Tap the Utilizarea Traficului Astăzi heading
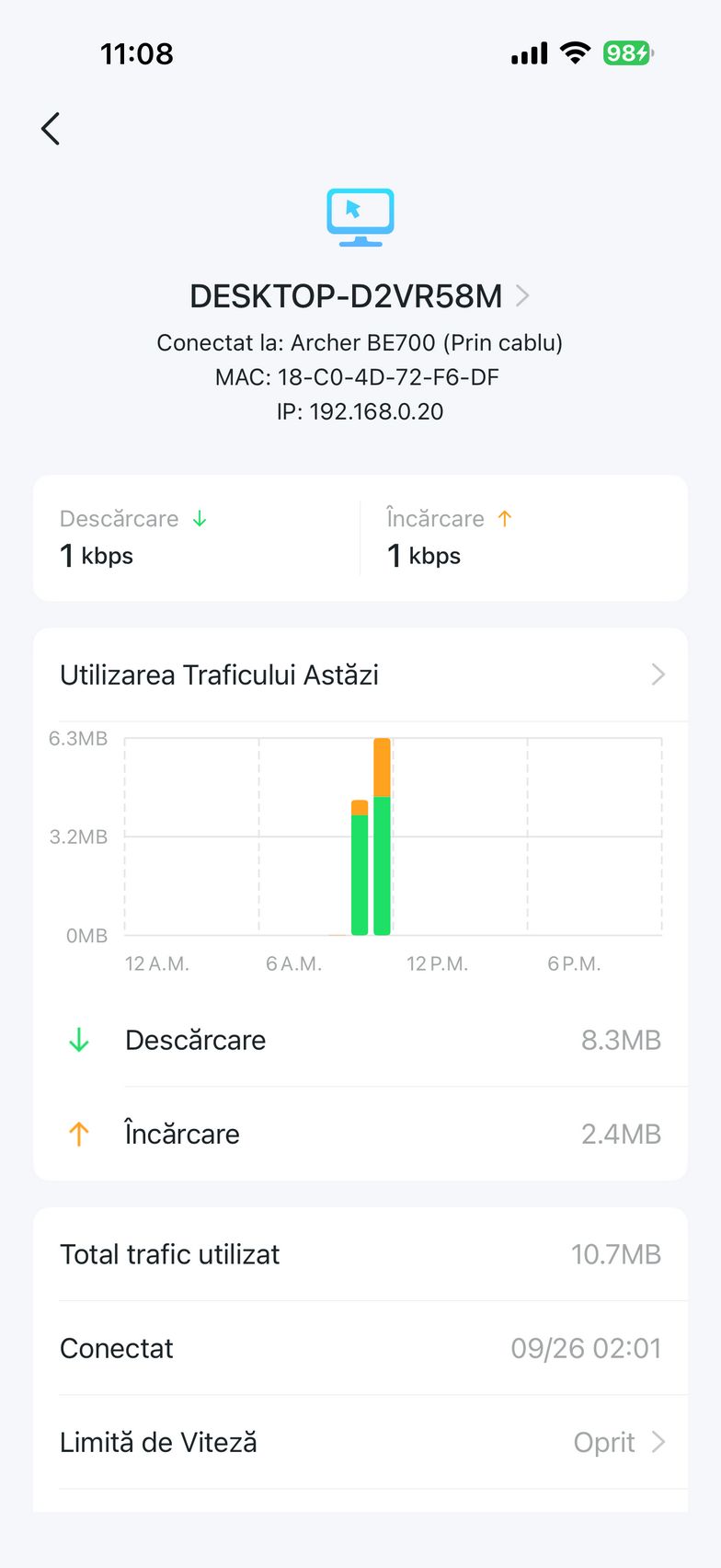This screenshot has height=1568, width=721. pyautogui.click(x=219, y=674)
